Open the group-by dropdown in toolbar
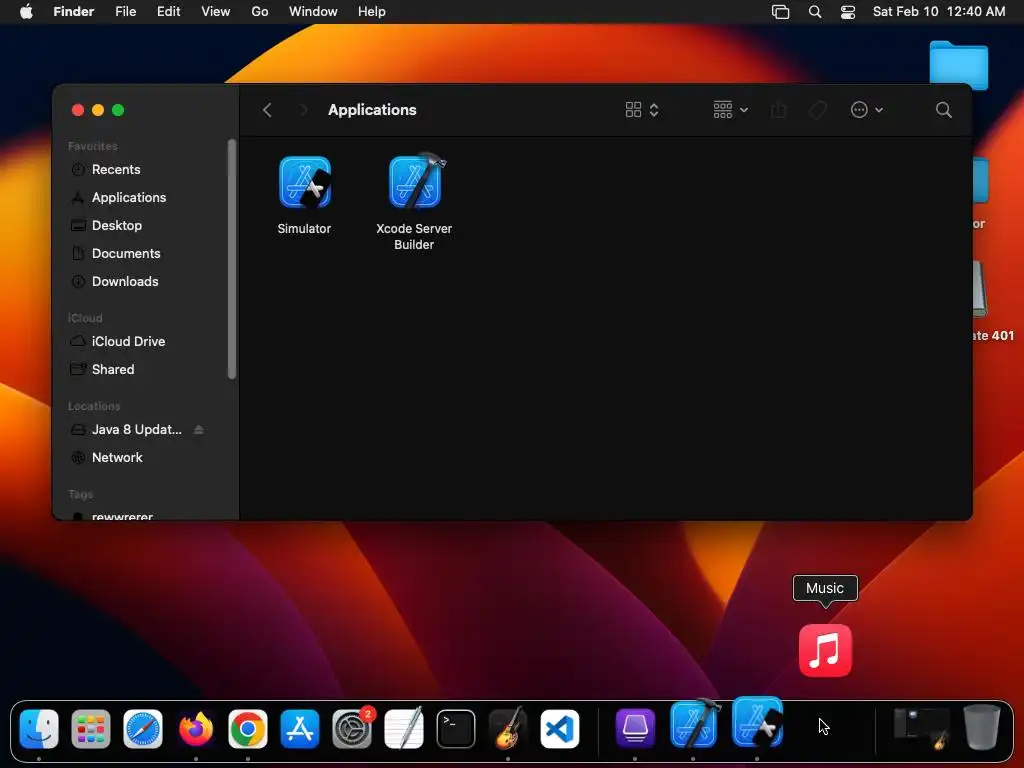Screen dimensions: 1024x768 pos(730,110)
